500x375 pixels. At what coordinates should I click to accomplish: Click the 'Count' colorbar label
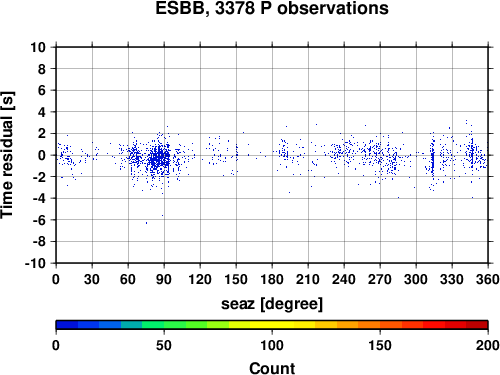tap(272, 368)
